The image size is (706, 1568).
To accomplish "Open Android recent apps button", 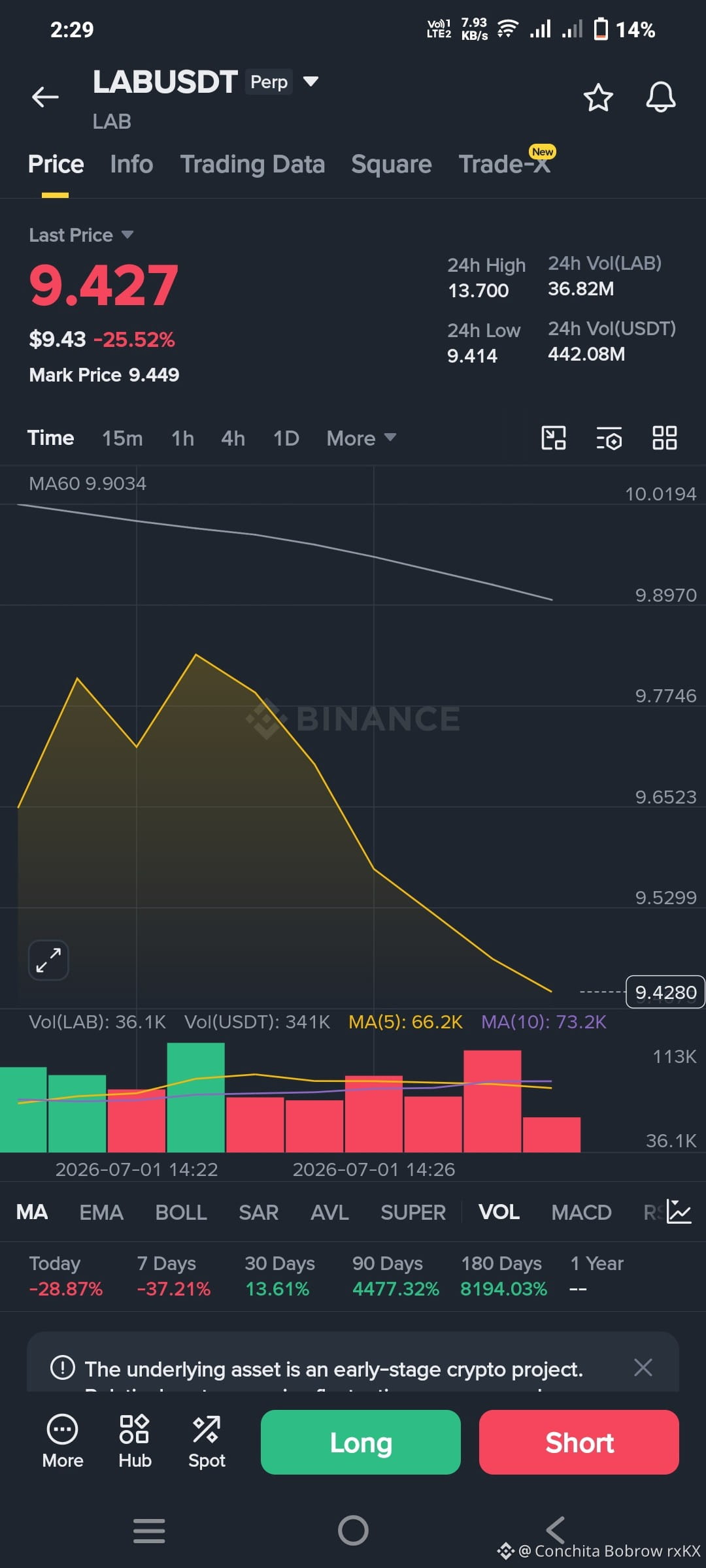I will (x=149, y=1531).
